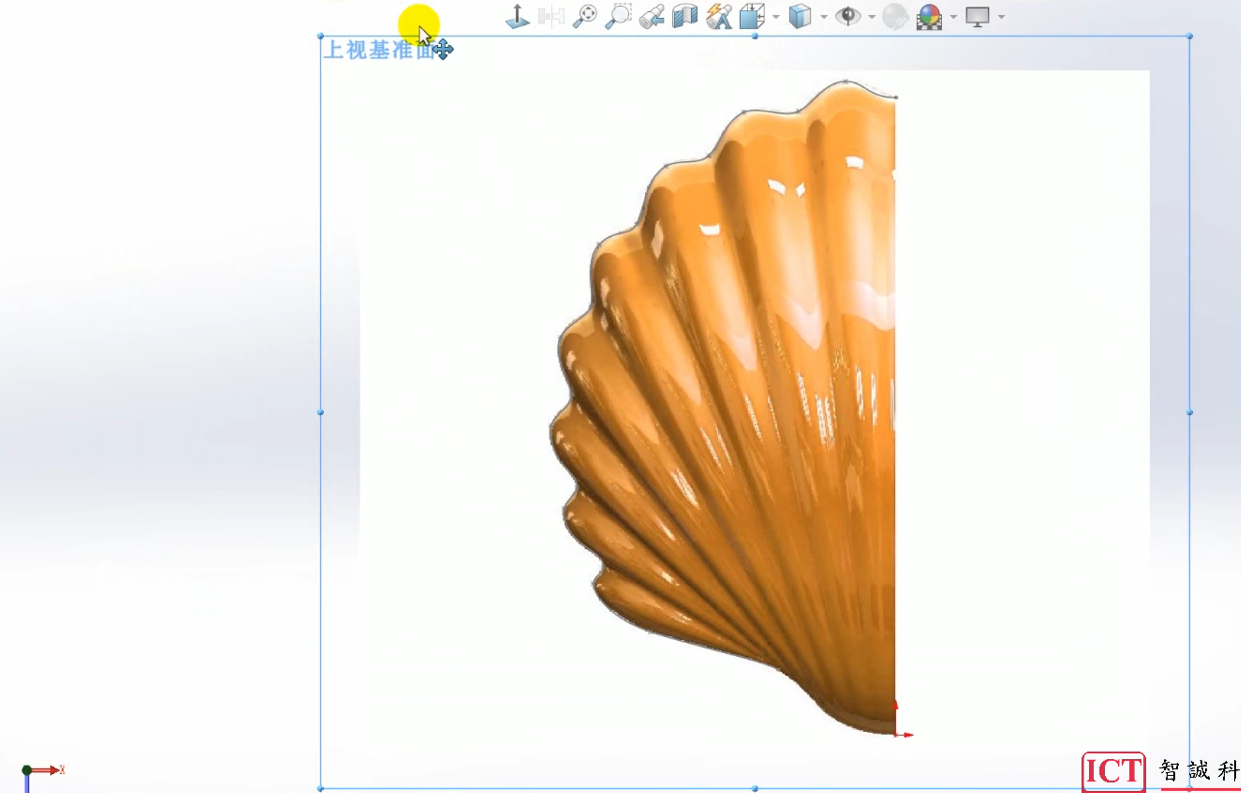
Task: Click the plane's top-right corner handle
Action: point(1189,36)
